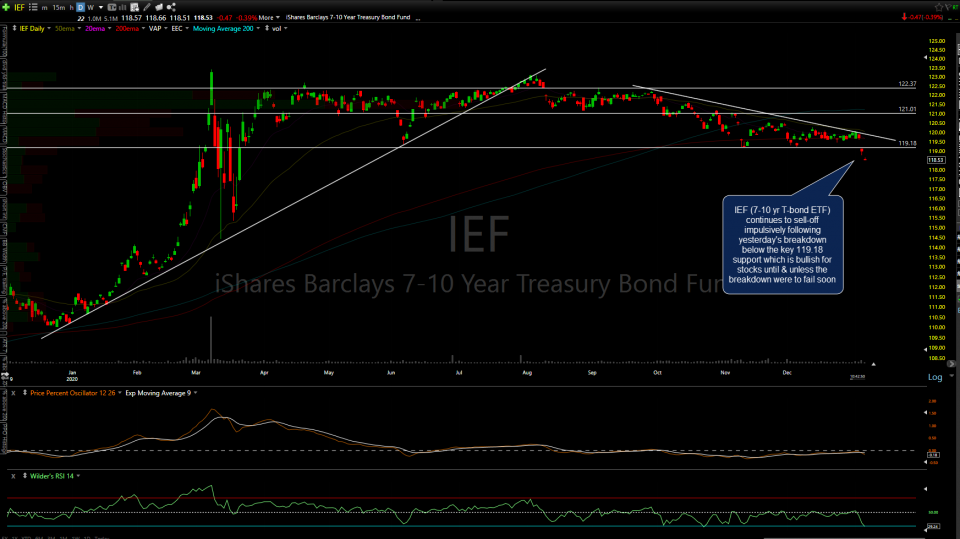Click the folder open icon in toolbar

(x=159, y=7)
